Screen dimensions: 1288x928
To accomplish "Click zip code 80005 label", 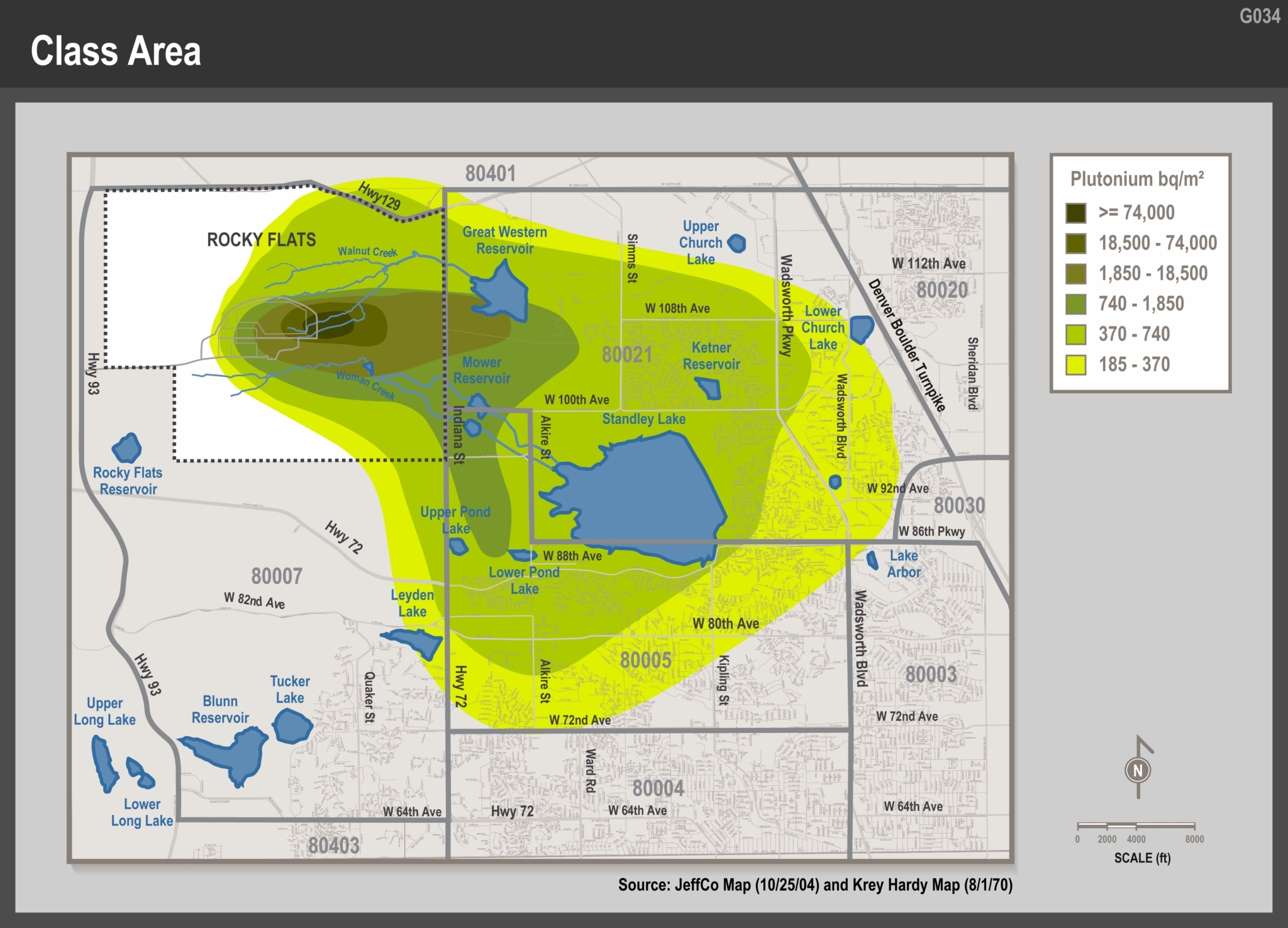I will [646, 660].
